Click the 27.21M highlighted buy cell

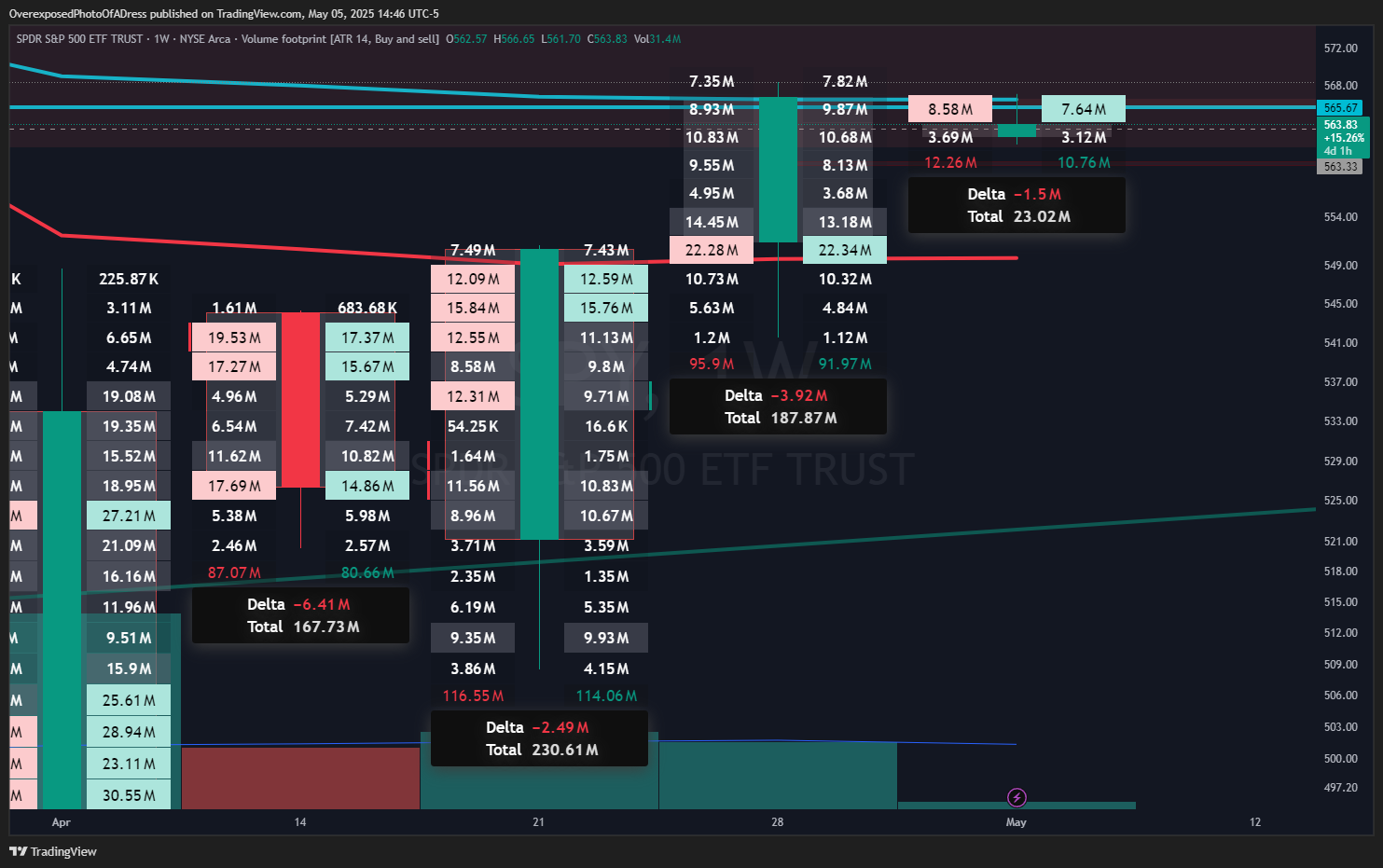(129, 516)
